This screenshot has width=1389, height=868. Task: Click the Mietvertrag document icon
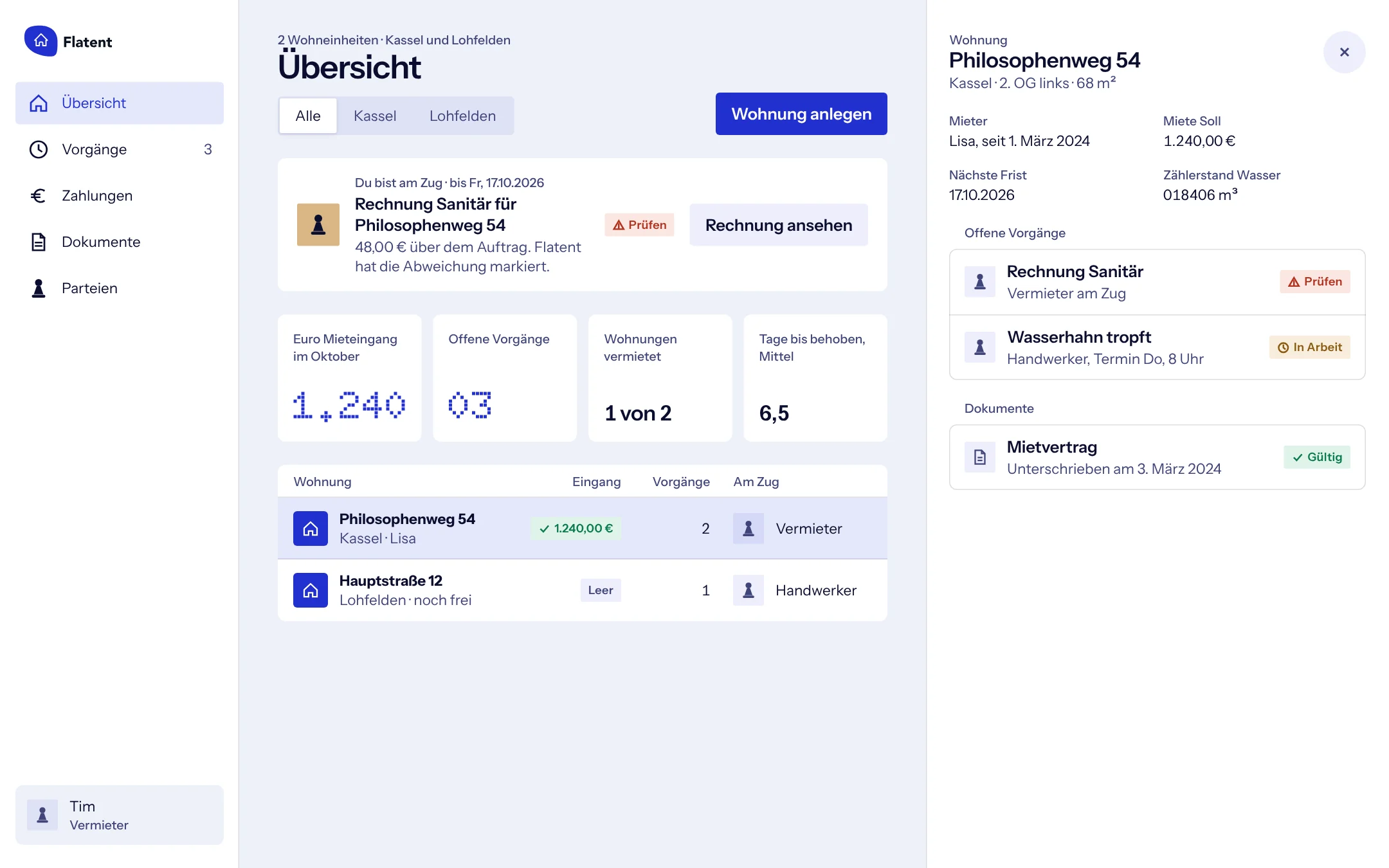(980, 457)
